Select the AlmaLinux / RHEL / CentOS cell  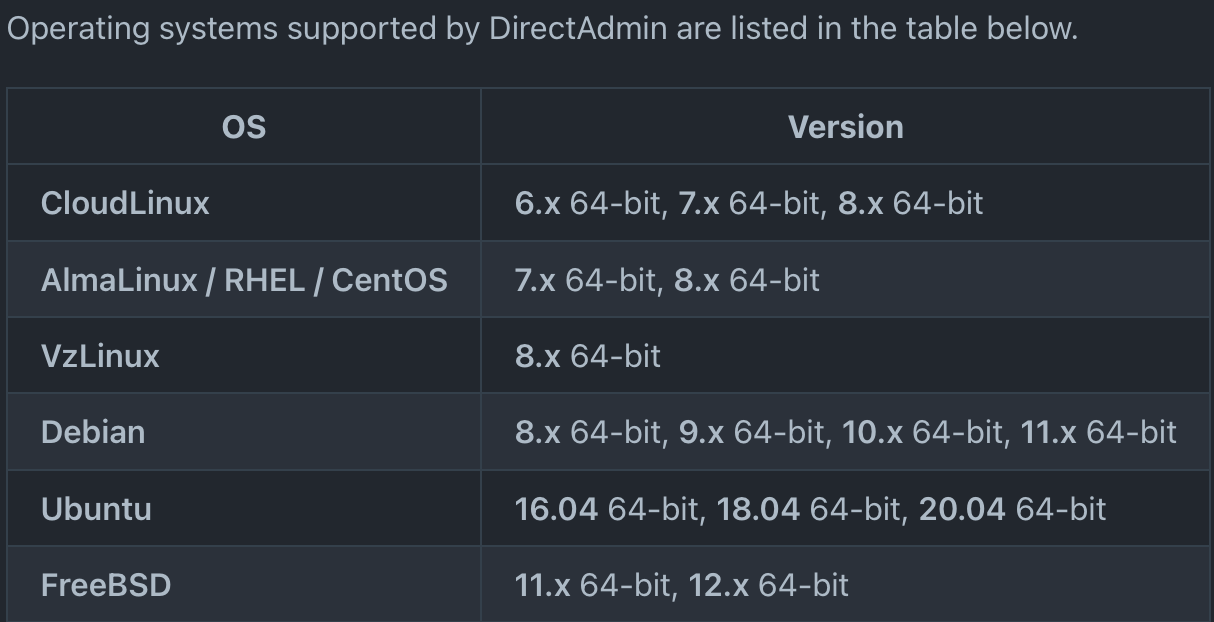coord(244,279)
